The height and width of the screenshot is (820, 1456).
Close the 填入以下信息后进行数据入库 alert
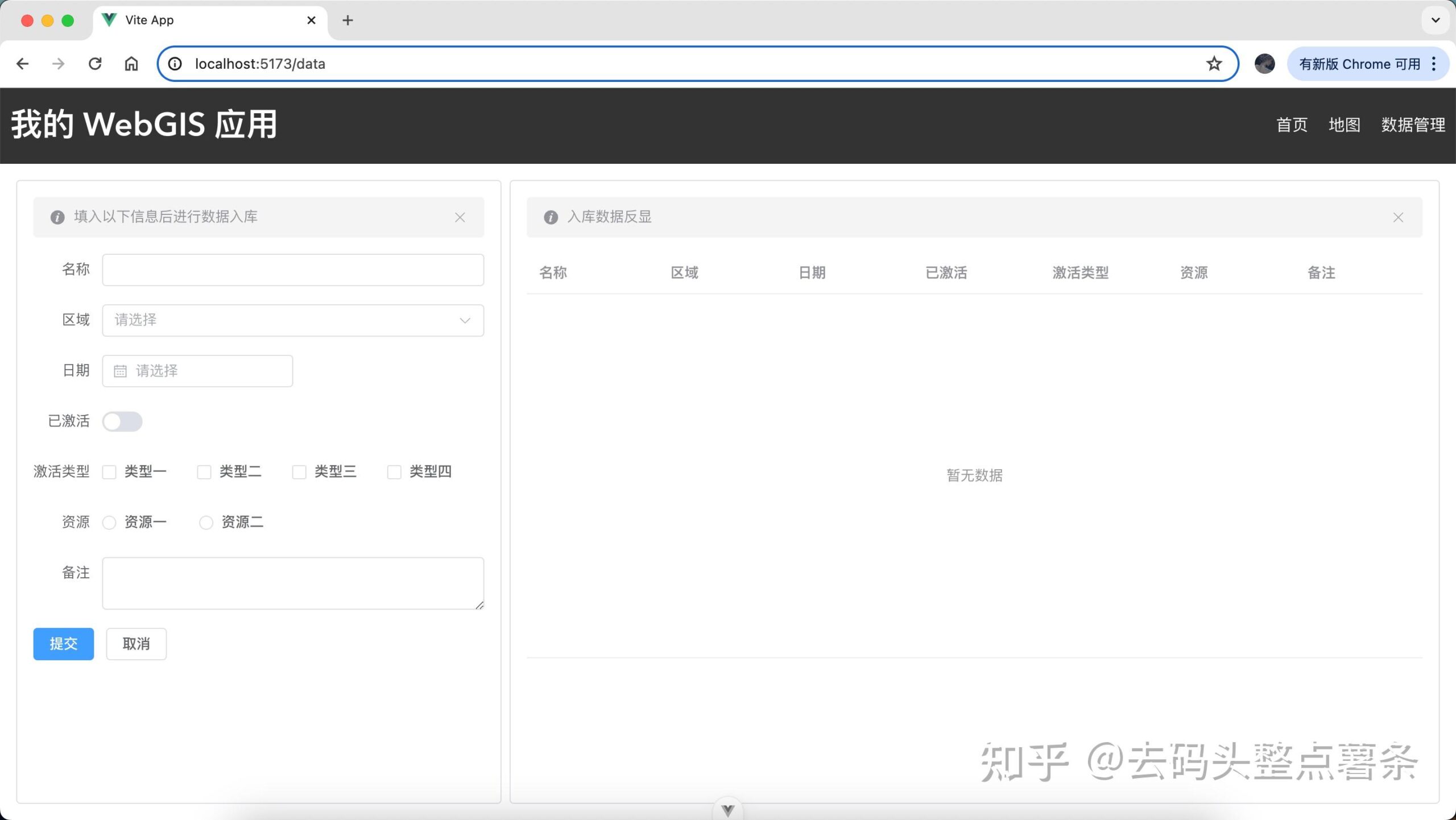click(460, 217)
